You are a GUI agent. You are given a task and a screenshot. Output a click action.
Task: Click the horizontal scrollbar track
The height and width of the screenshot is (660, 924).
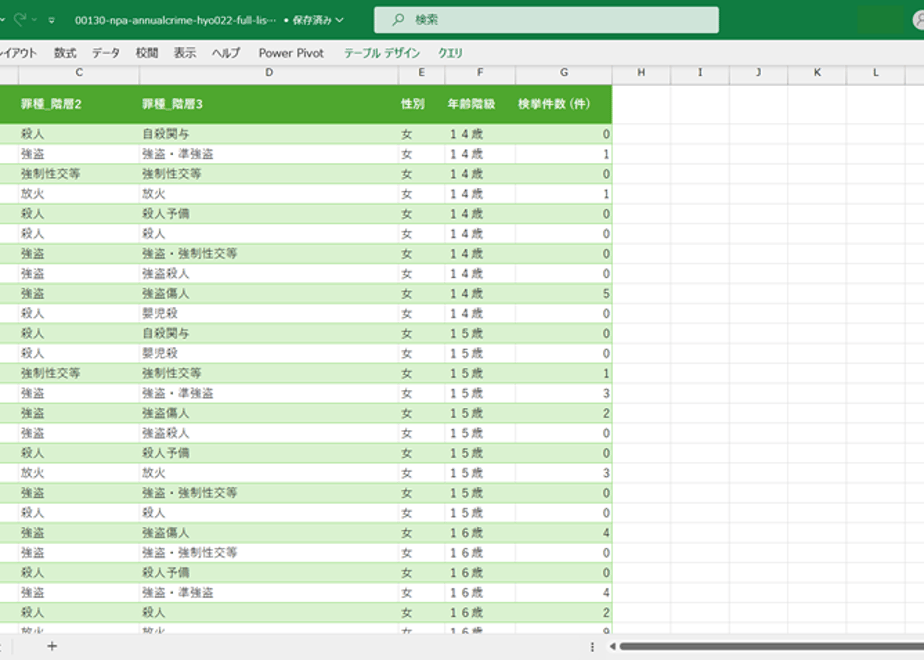point(771,647)
